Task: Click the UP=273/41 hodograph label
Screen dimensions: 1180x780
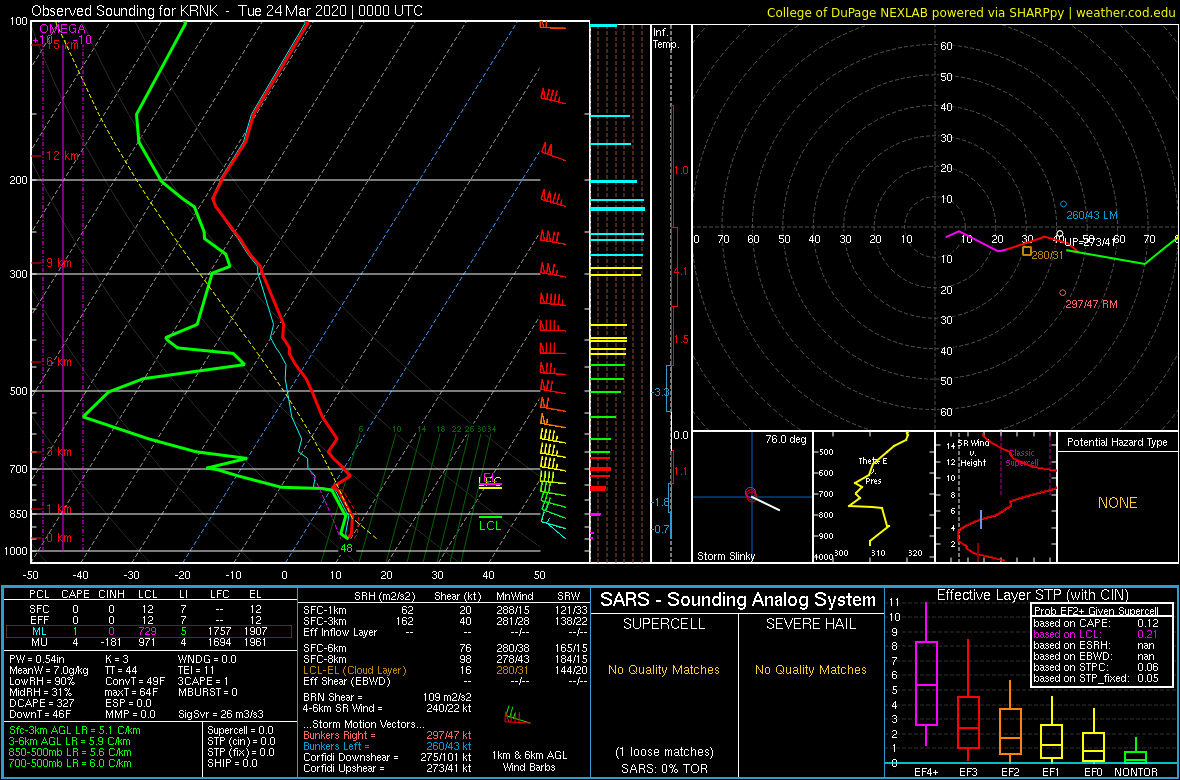Action: coord(1089,242)
